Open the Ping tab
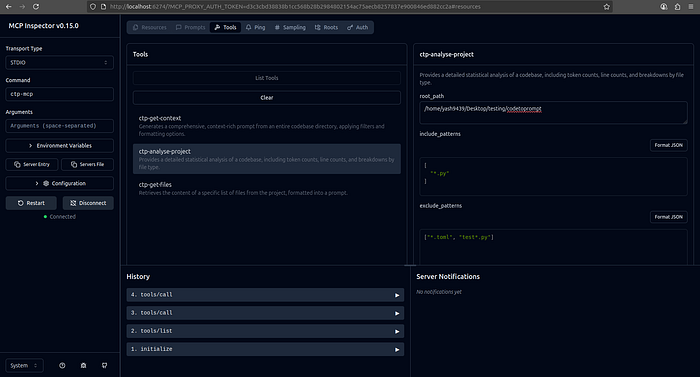Screen dimensions: 700x377 (x=255, y=27)
